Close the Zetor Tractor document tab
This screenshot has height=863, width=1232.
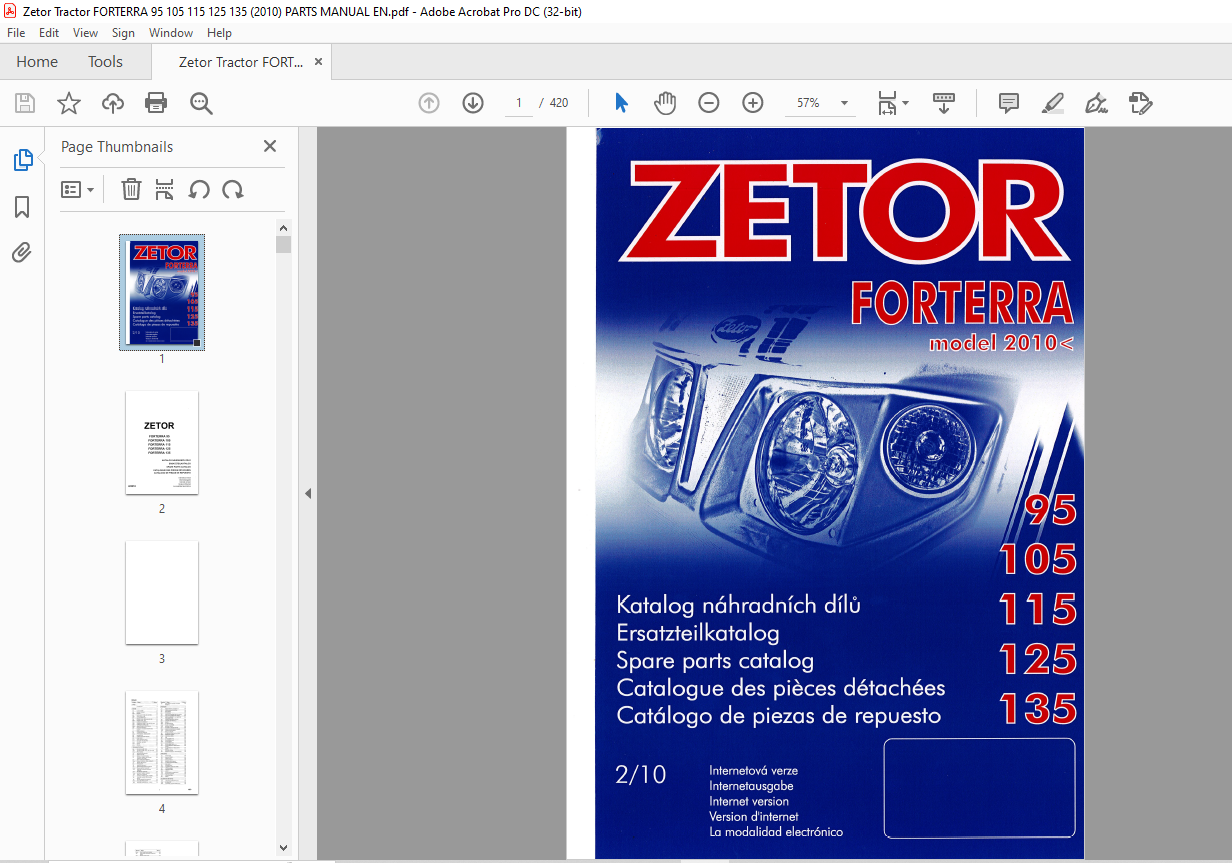[318, 62]
